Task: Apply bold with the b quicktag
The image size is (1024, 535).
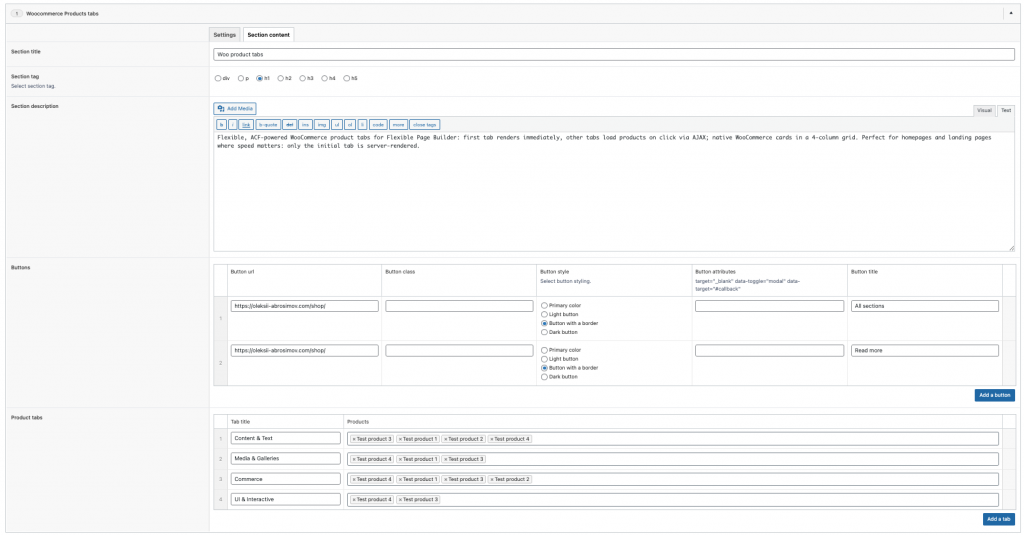Action: point(221,125)
